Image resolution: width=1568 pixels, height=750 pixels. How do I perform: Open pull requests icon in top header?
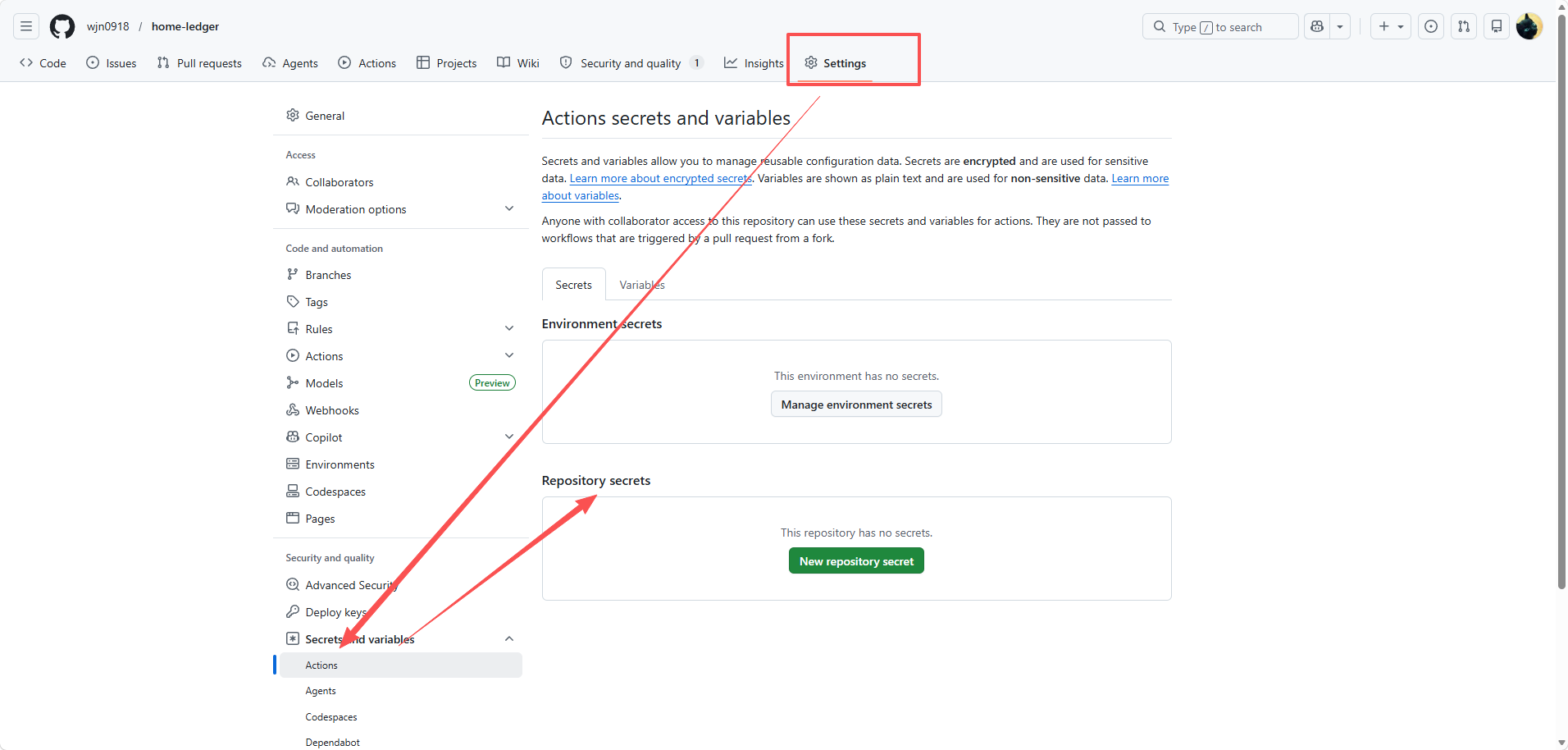coord(1464,26)
